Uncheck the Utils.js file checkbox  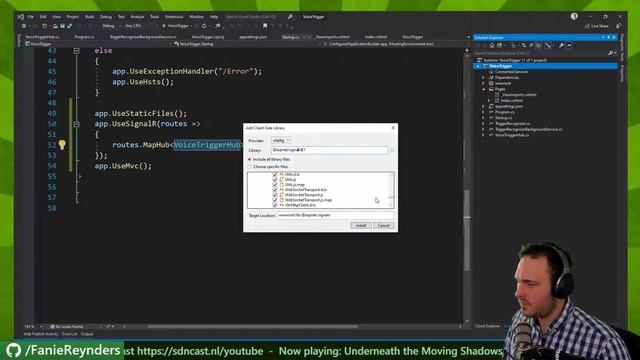point(275,180)
